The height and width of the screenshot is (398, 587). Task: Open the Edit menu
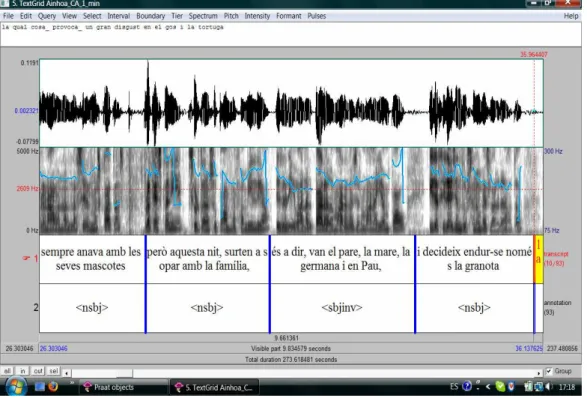[x=26, y=16]
